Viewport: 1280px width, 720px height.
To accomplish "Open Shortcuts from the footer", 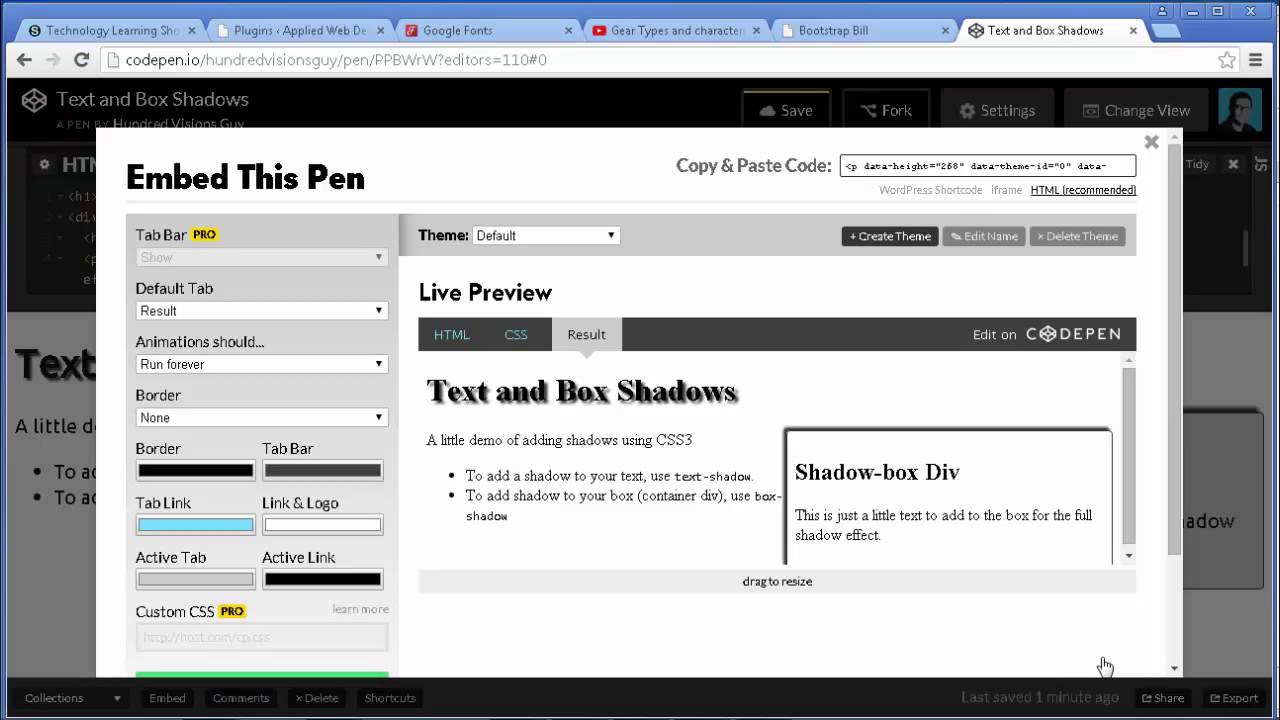I will 390,698.
